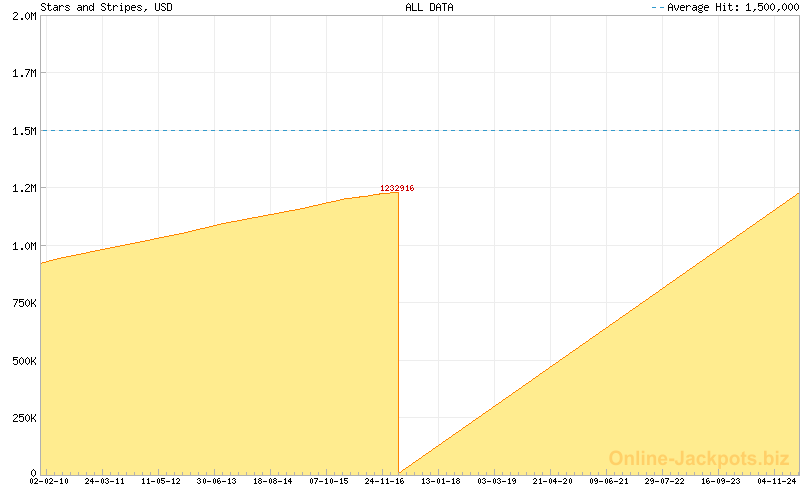Click the 30-06-13 x-axis tick label
Viewport: 800px width, 490px height.
point(217,481)
